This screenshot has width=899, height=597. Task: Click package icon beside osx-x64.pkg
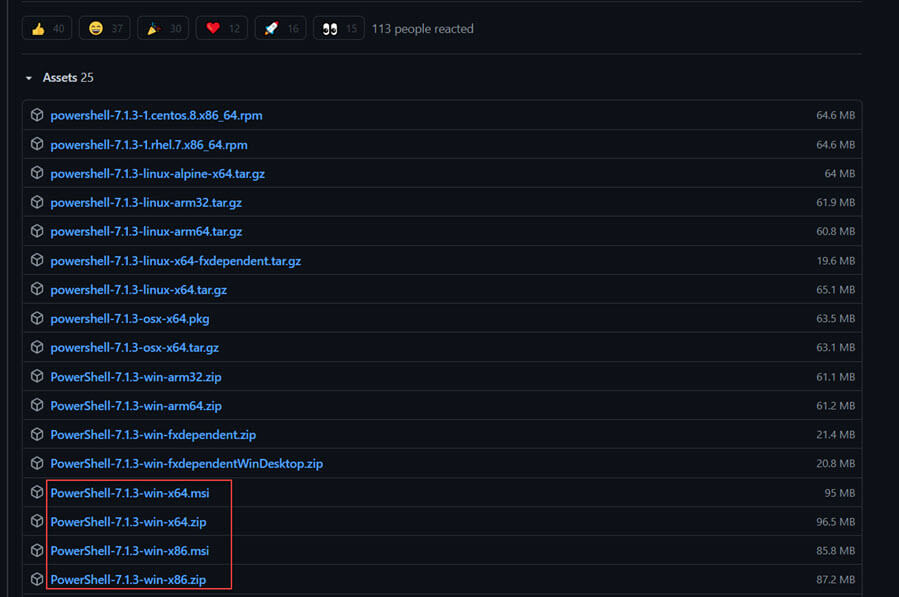[x=37, y=318]
